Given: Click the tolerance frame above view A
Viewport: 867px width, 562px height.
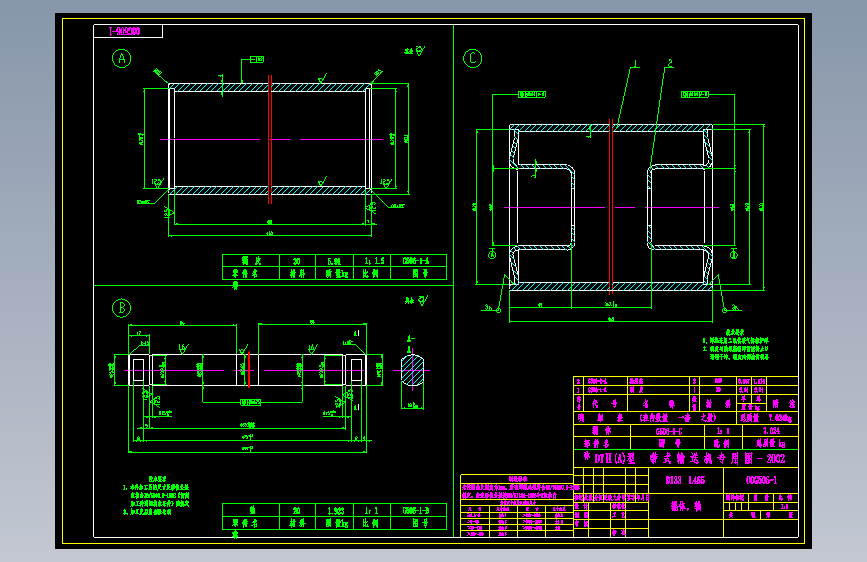Looking at the screenshot, I should [x=257, y=59].
